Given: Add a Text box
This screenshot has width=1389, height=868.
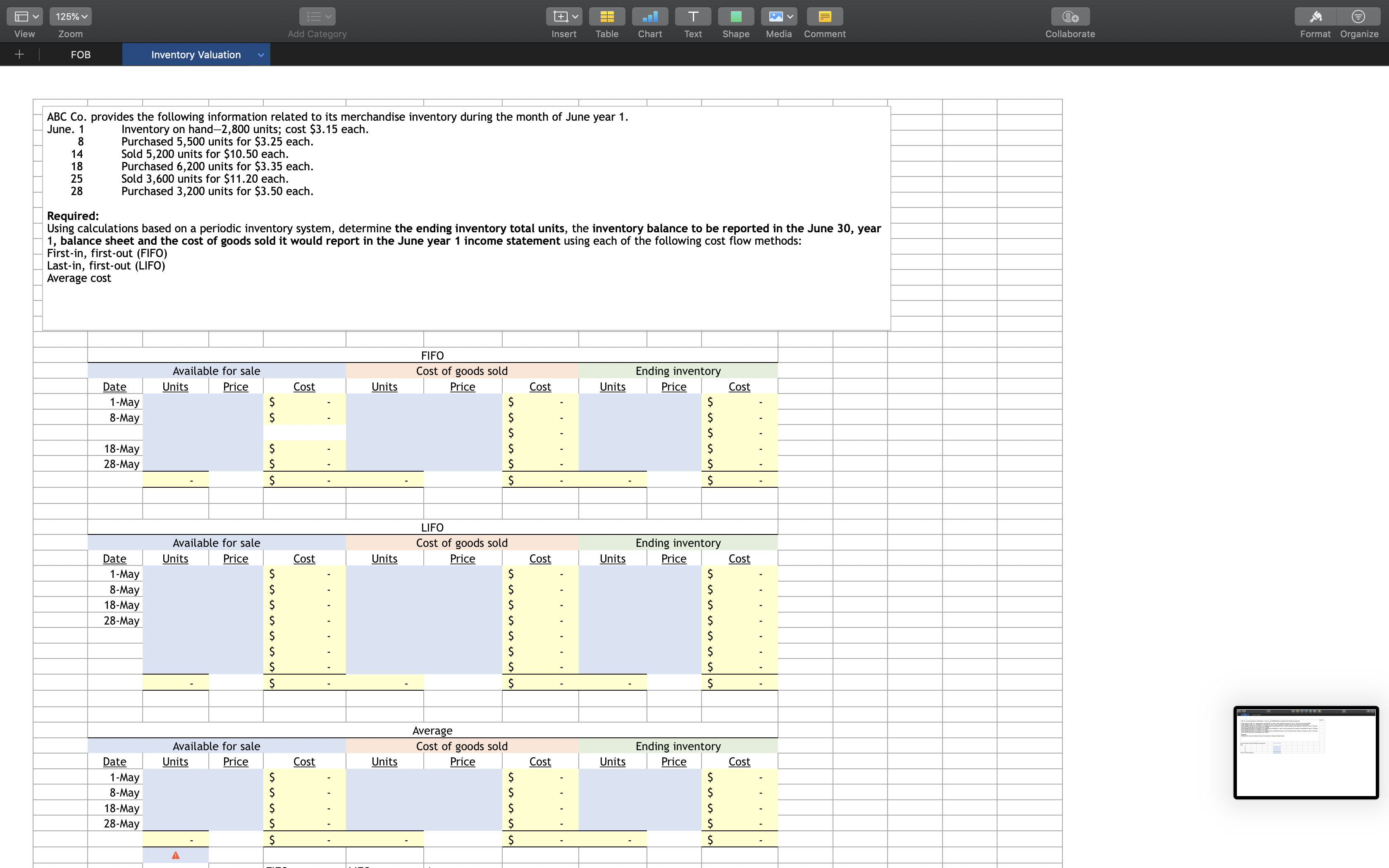Looking at the screenshot, I should 692,17.
